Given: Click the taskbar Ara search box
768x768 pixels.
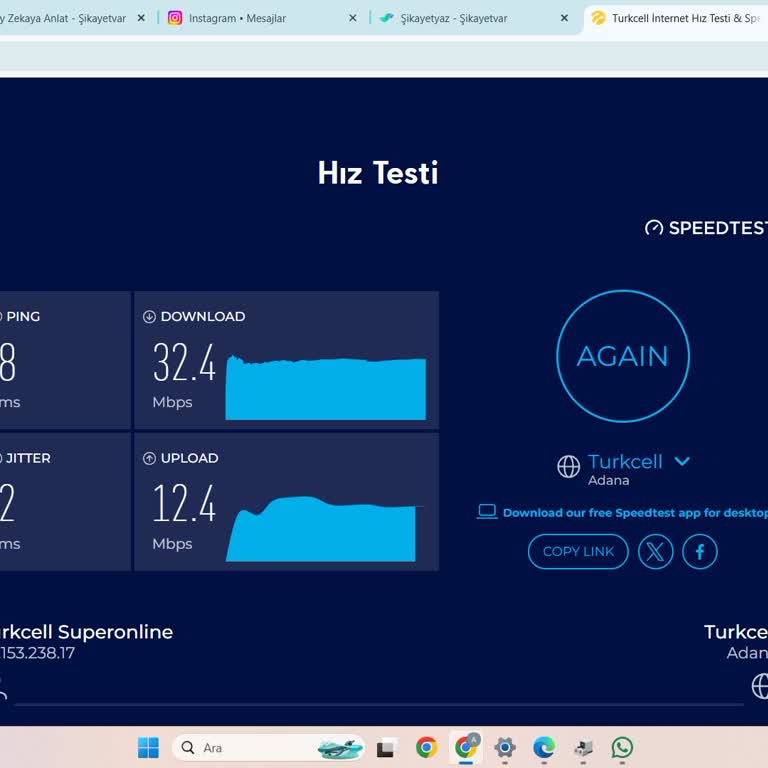Looking at the screenshot, I should click(x=268, y=747).
